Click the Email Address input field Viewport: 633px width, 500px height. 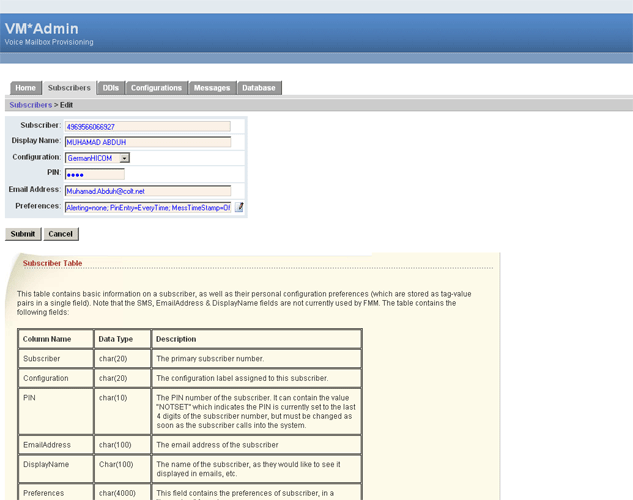coord(147,190)
